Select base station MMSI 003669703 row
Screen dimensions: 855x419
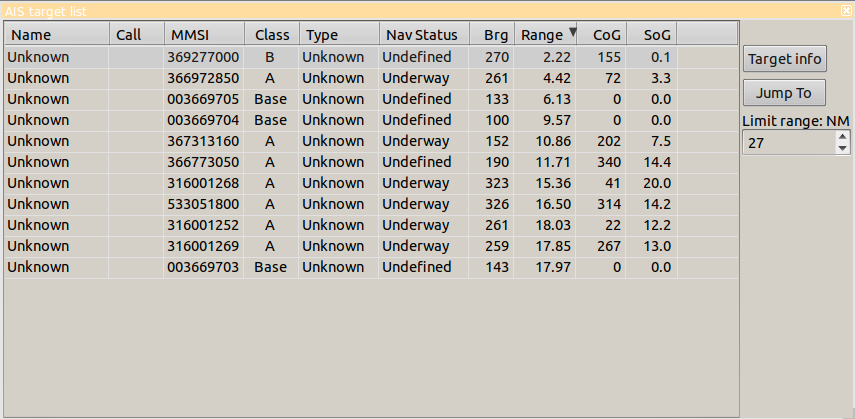coord(203,267)
